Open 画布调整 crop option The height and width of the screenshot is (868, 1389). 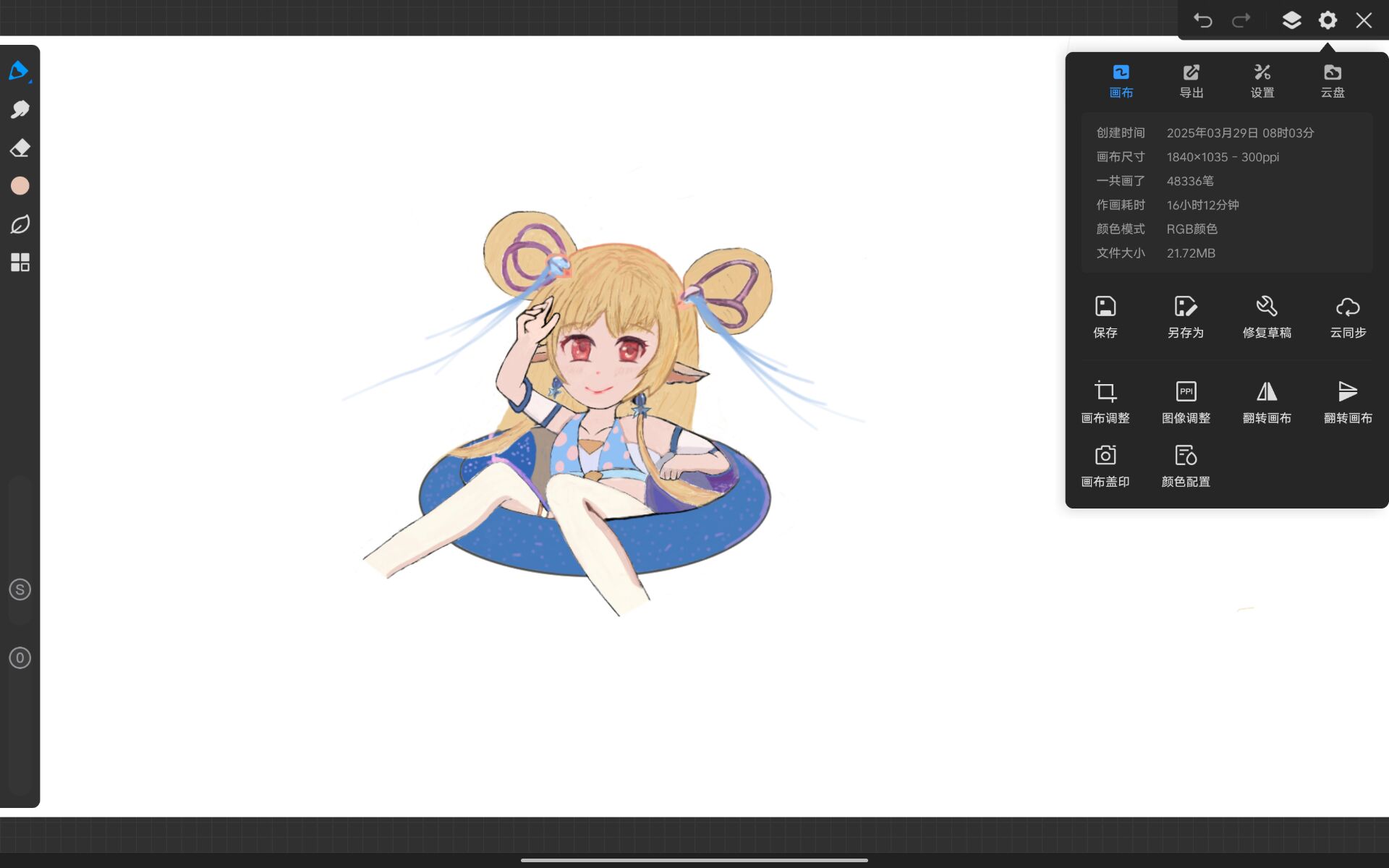[1105, 401]
